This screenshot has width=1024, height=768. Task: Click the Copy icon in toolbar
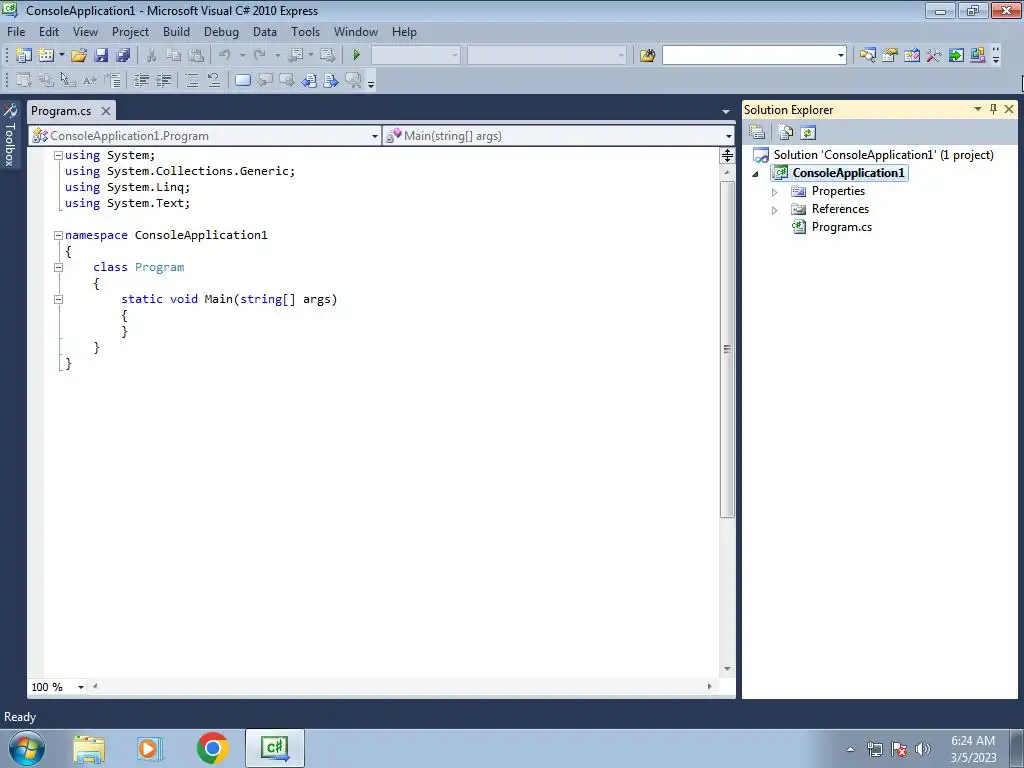[173, 56]
